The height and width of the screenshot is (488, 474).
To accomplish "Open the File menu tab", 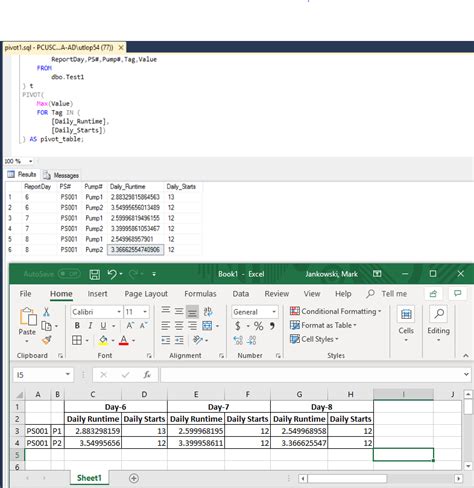I will (25, 294).
